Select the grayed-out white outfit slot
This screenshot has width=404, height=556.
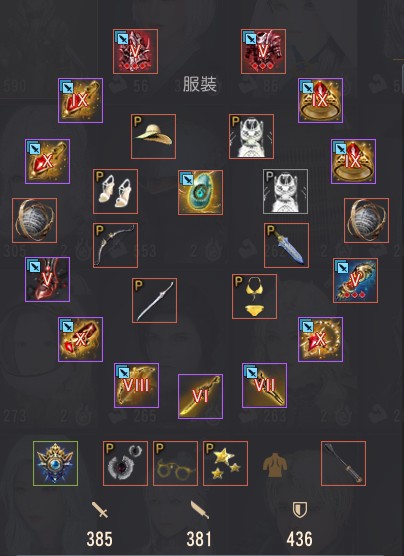tap(286, 191)
